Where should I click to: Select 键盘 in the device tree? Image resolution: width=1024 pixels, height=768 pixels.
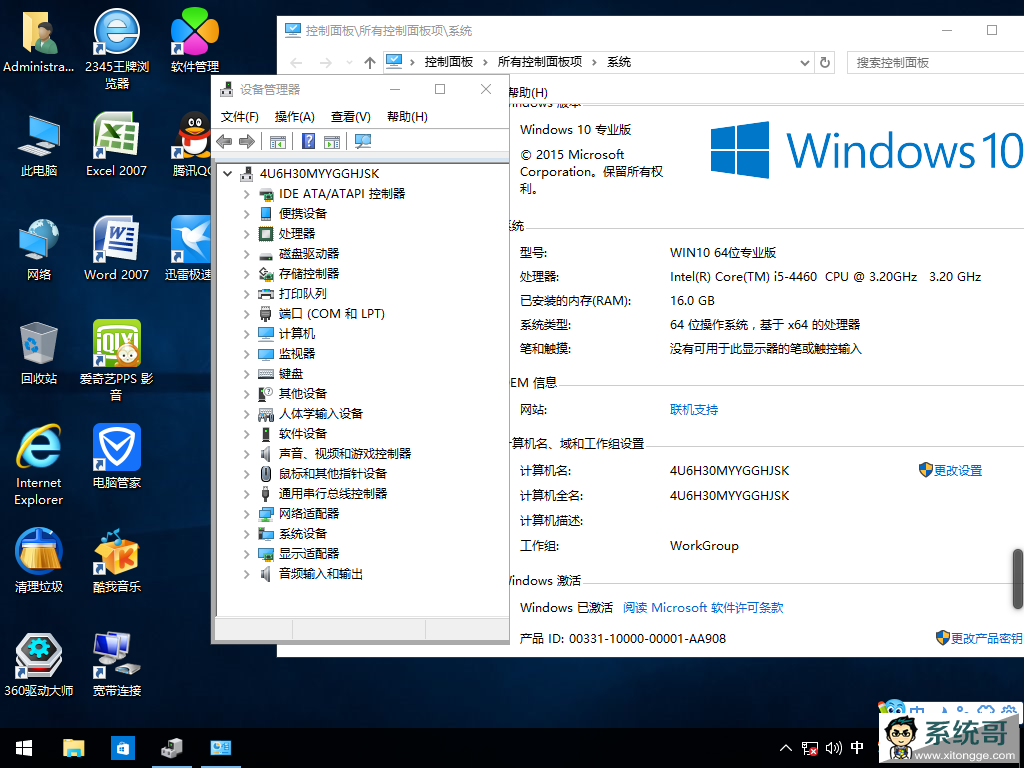291,374
